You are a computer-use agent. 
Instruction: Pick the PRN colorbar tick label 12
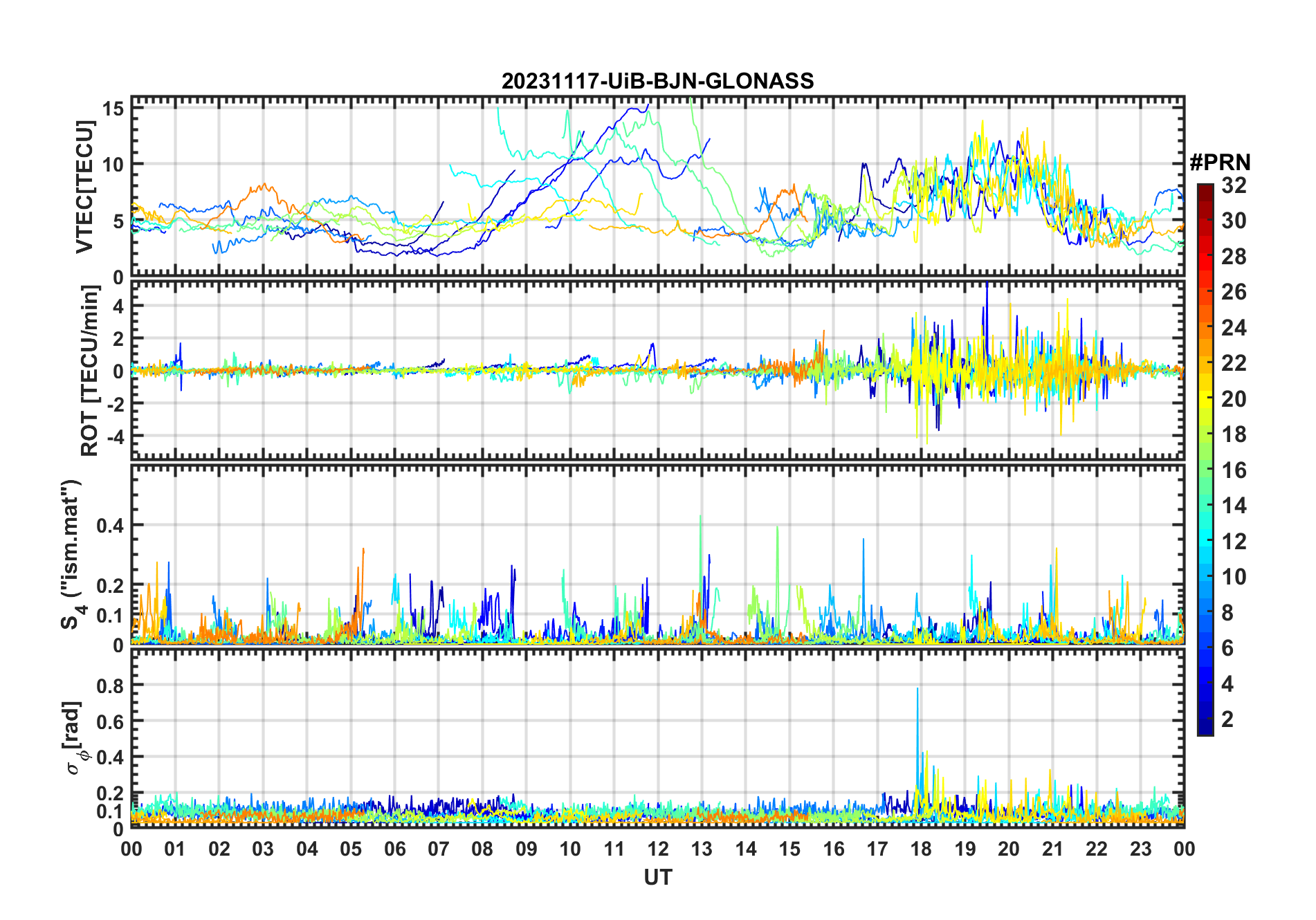[1234, 542]
